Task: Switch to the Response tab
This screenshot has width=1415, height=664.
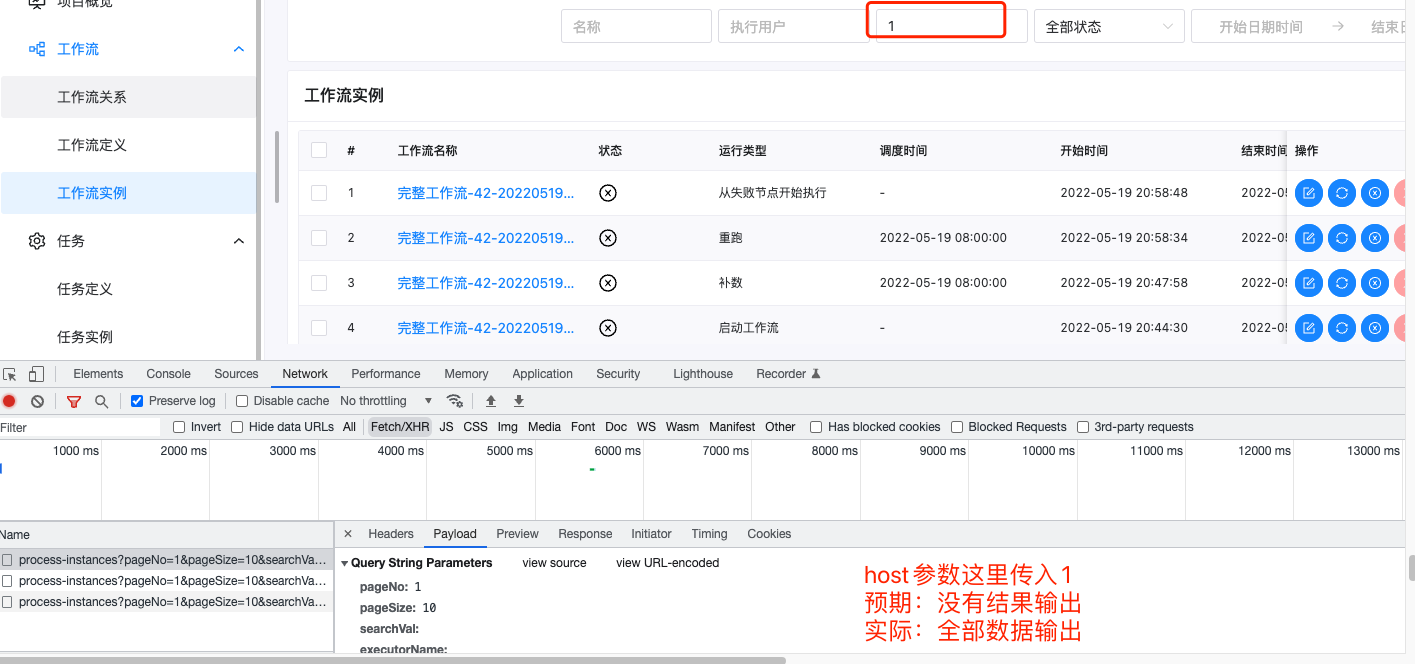Action: coord(585,533)
